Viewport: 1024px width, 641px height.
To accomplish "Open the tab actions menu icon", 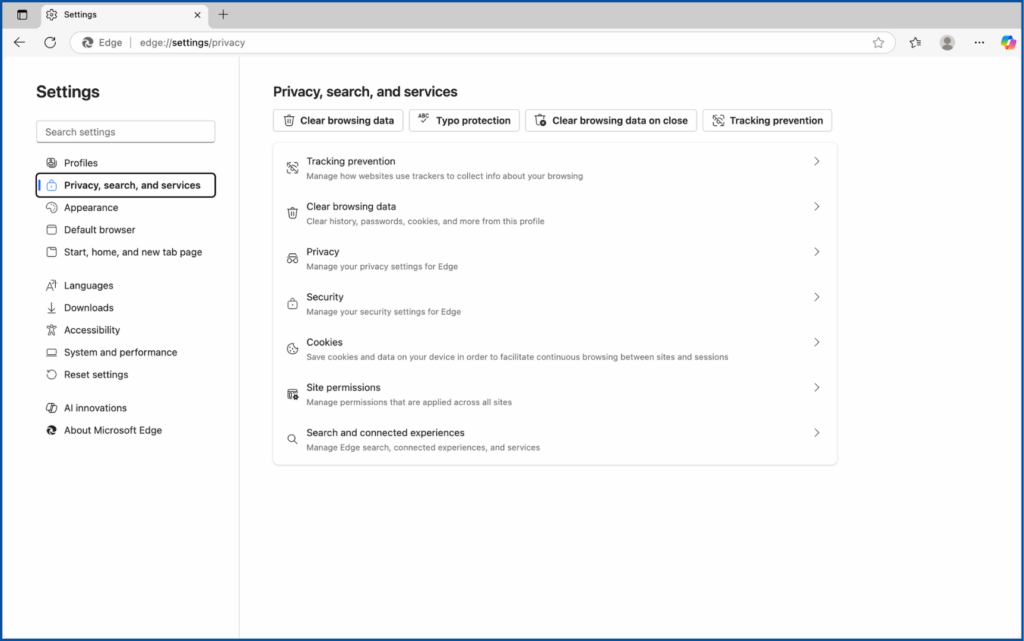I will point(22,15).
